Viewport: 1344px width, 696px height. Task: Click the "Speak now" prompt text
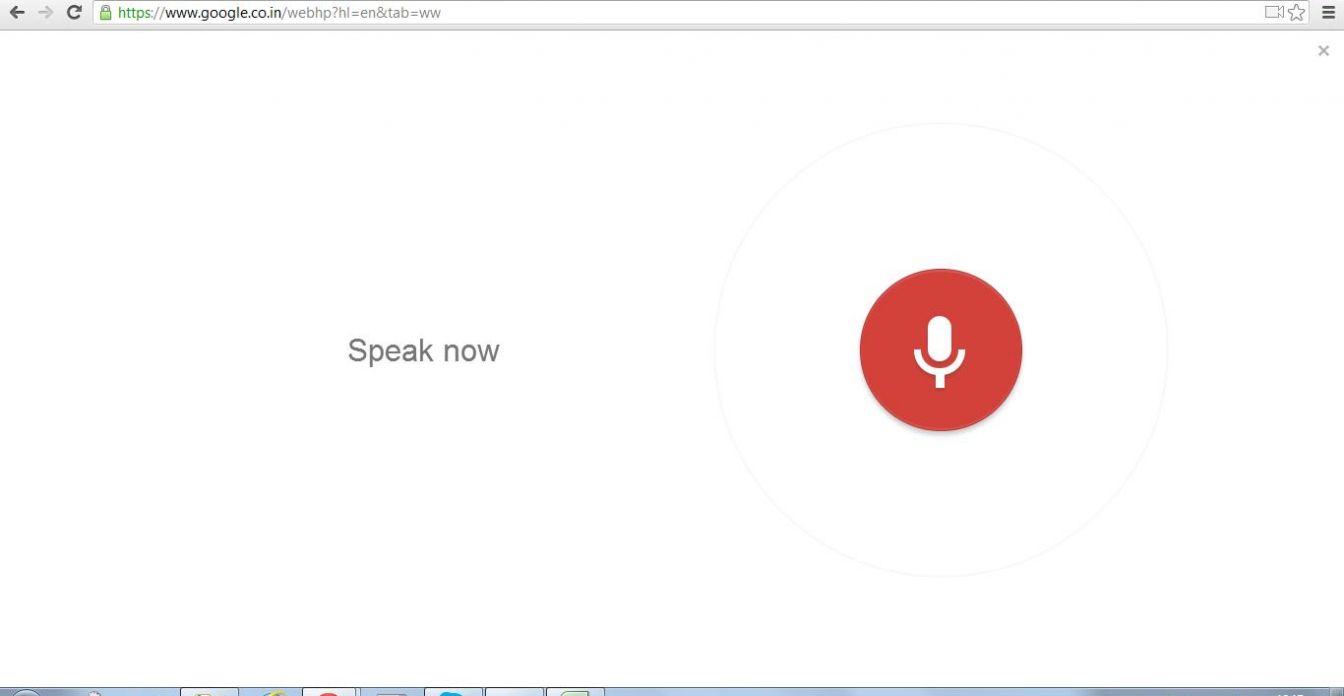click(423, 351)
